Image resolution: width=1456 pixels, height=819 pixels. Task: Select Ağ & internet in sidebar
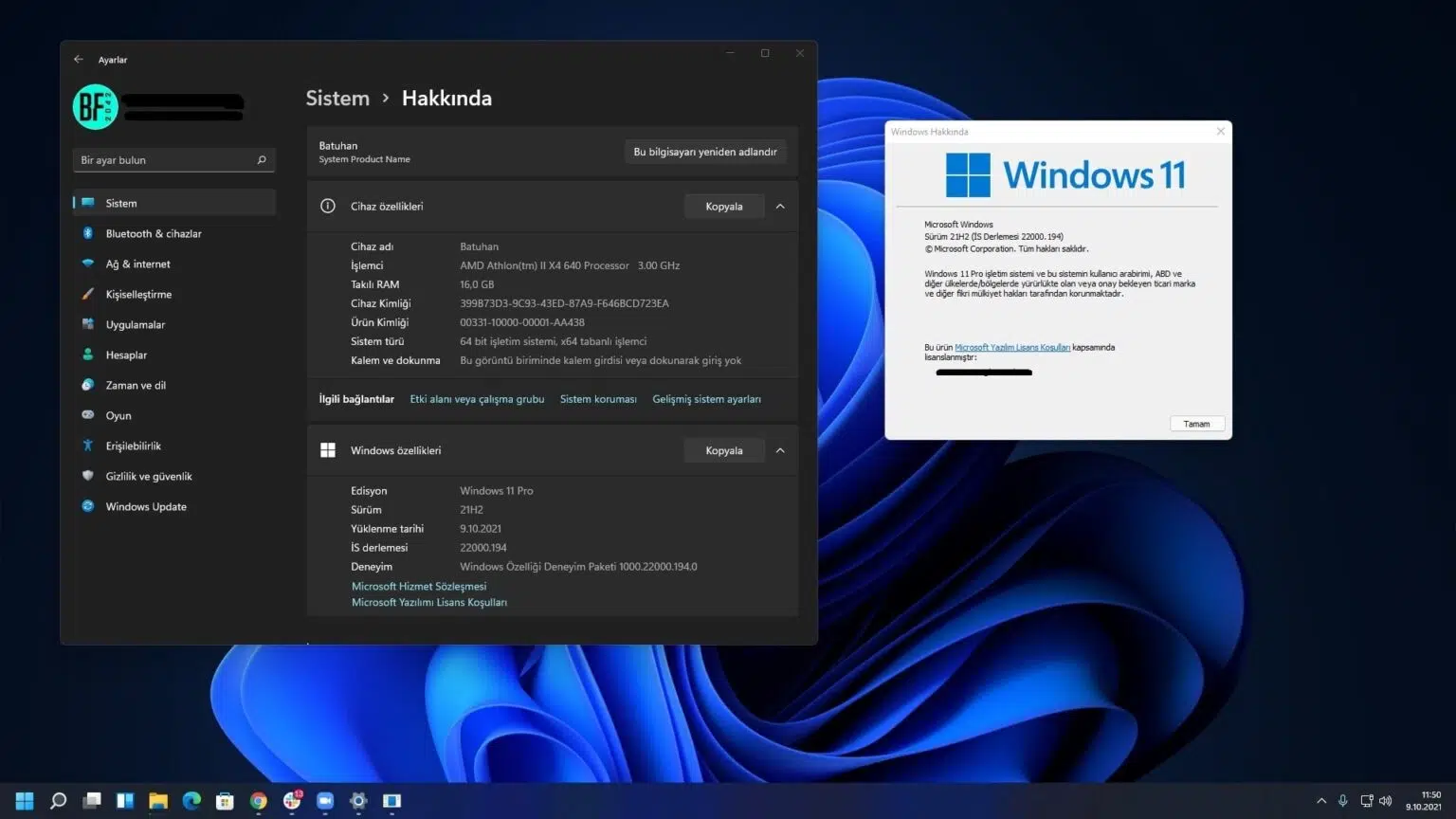(173, 264)
